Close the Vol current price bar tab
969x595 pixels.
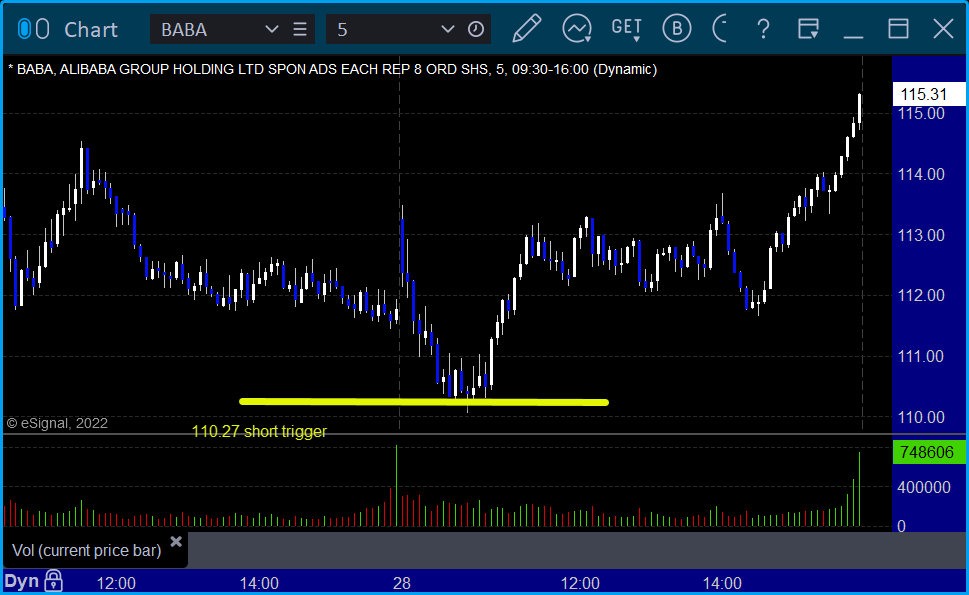[176, 542]
